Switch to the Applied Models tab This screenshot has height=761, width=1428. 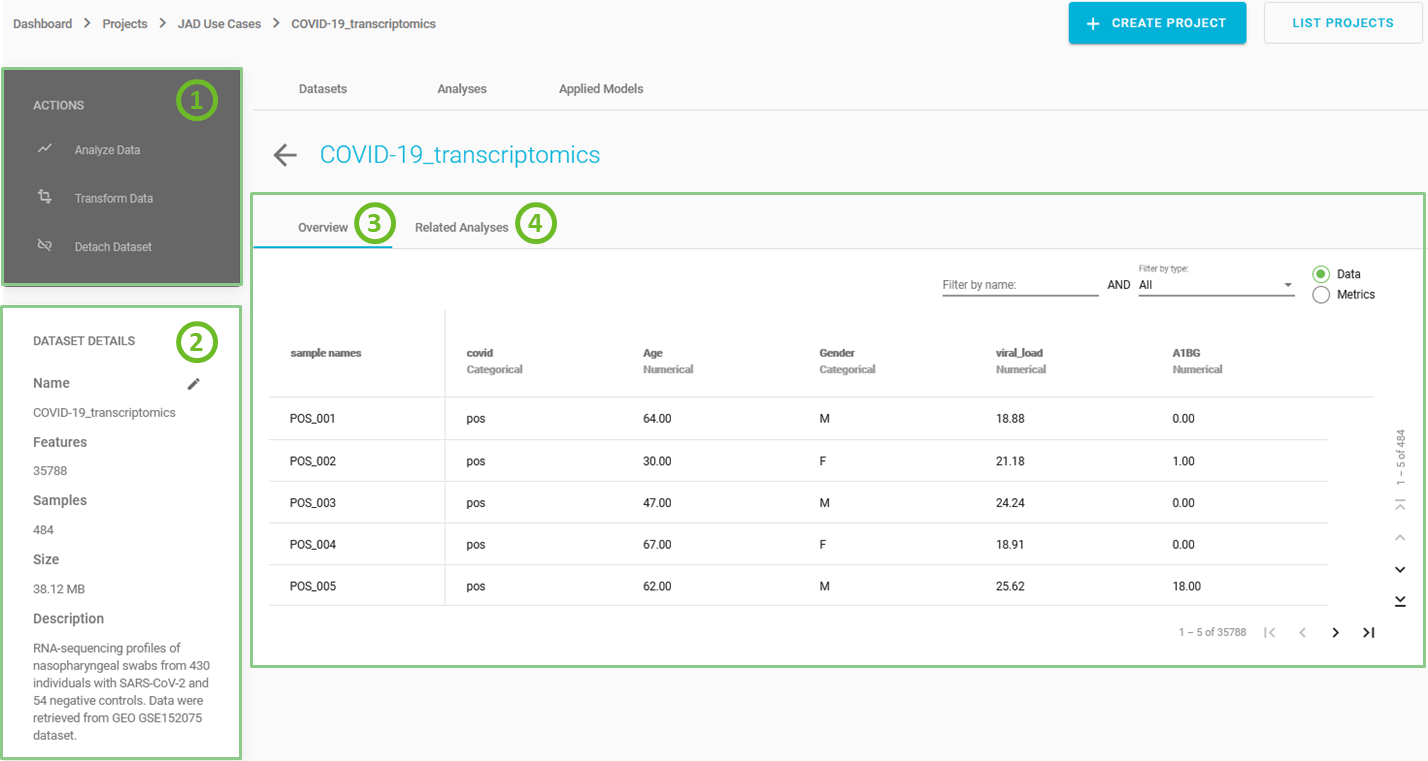pyautogui.click(x=601, y=89)
